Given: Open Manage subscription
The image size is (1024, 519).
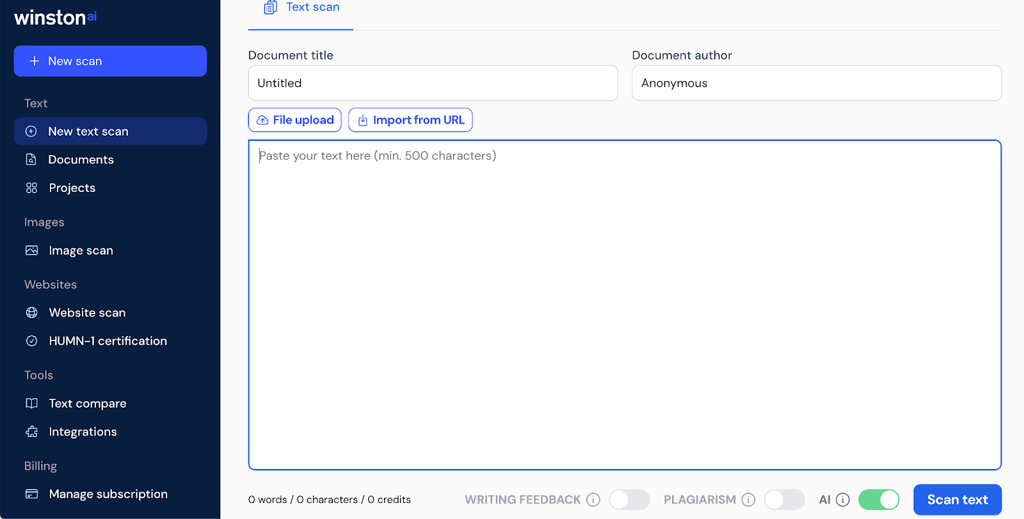Looking at the screenshot, I should coord(110,494).
